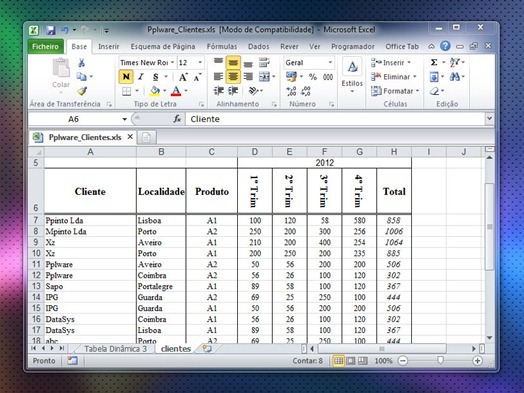Click the find binoculars icon
Screen dimensions: 524x393
[x=454, y=77]
